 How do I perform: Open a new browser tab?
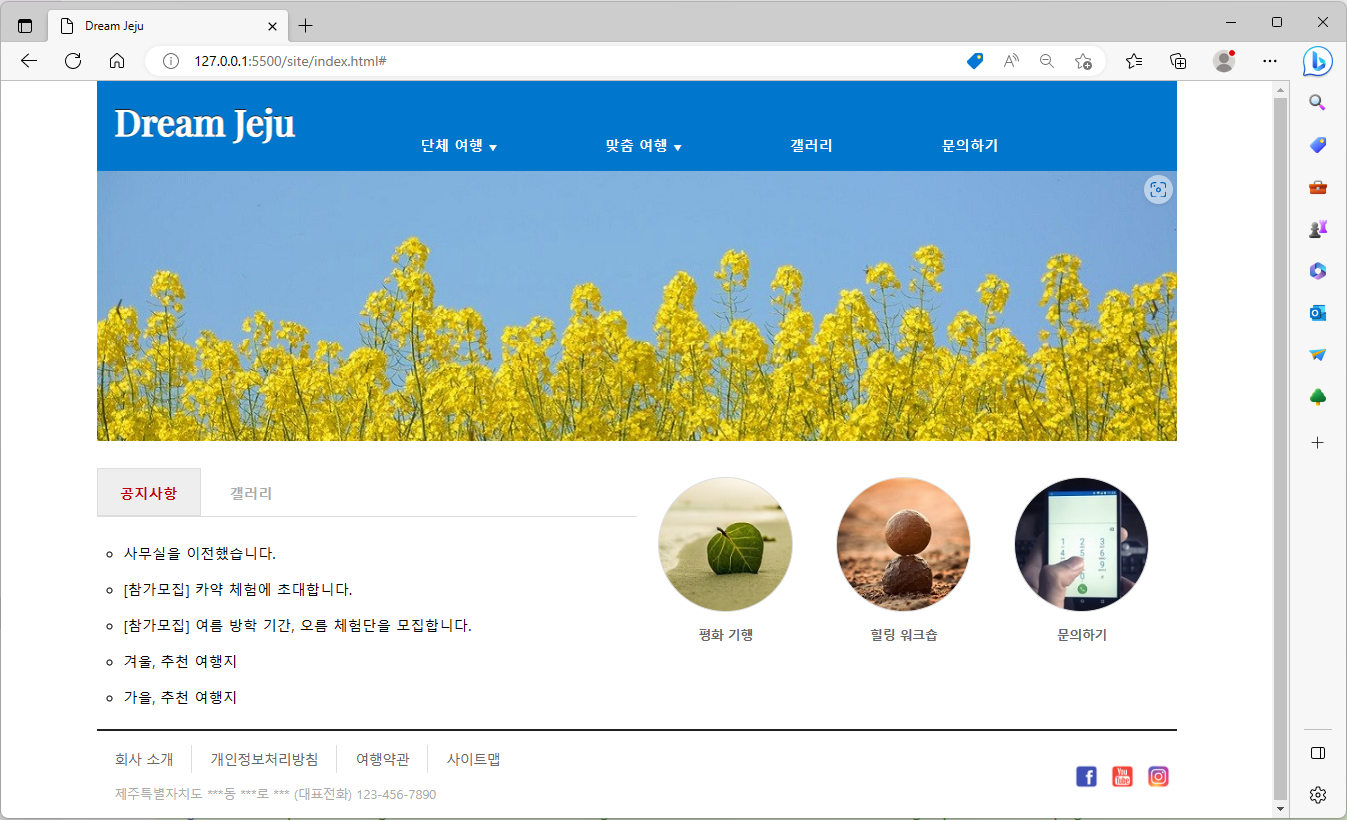click(x=306, y=26)
